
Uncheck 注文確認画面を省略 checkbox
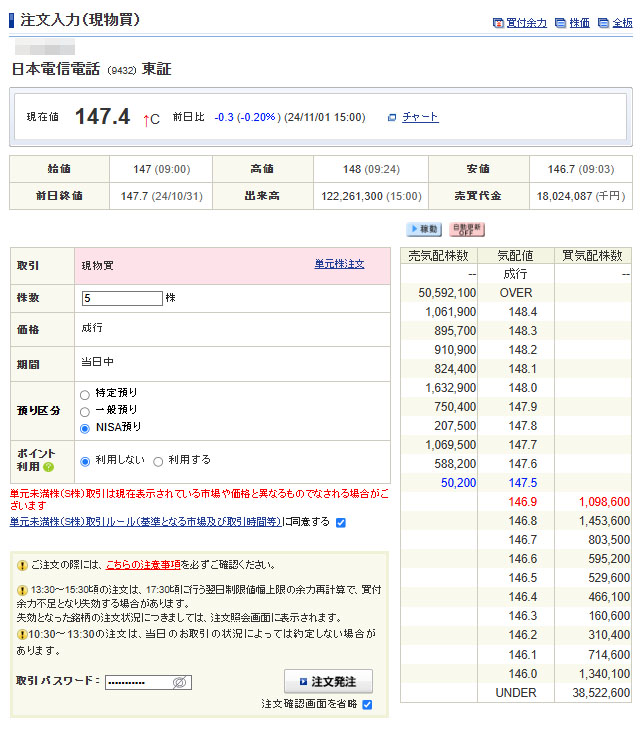point(367,705)
